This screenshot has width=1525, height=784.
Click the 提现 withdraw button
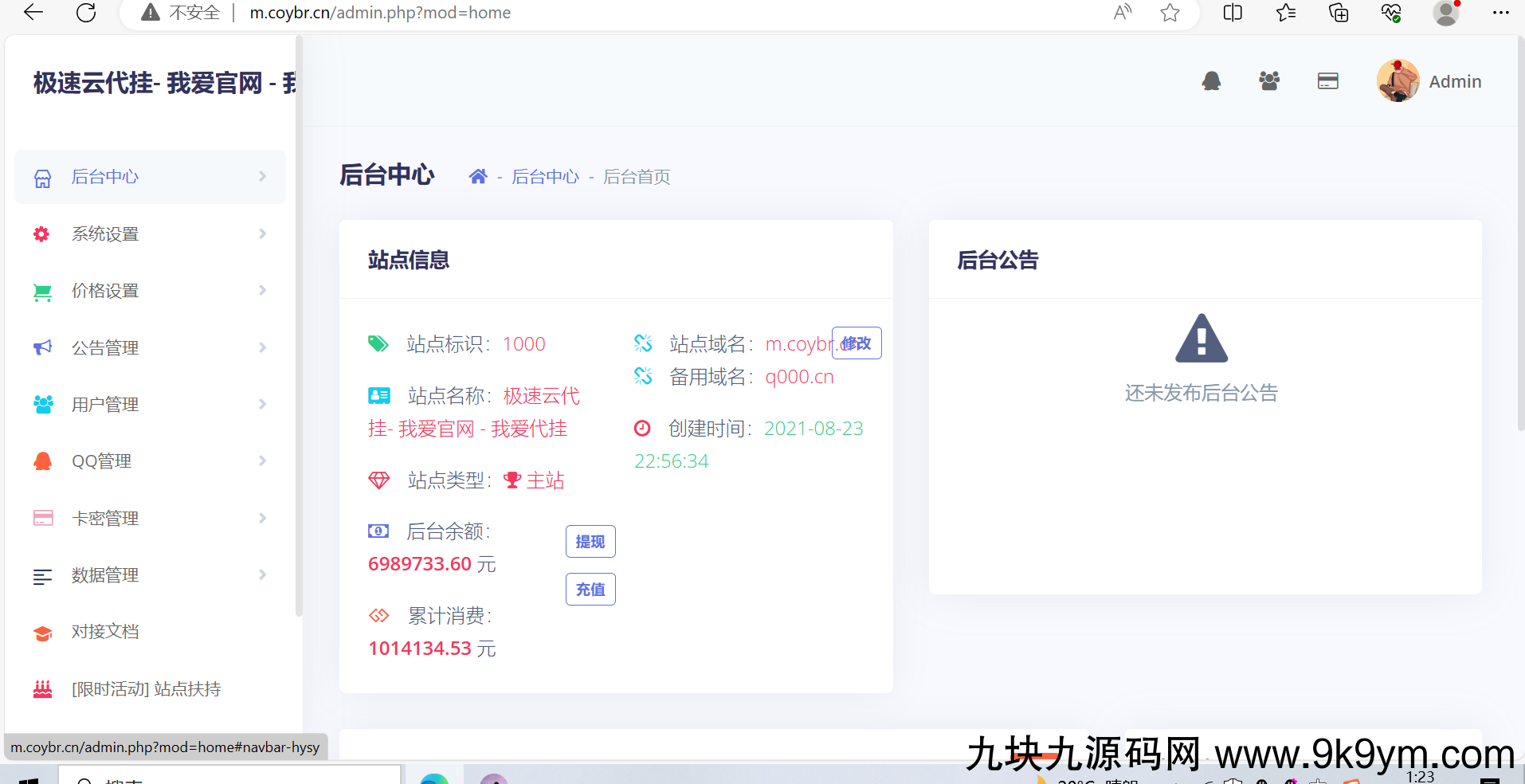click(x=590, y=541)
